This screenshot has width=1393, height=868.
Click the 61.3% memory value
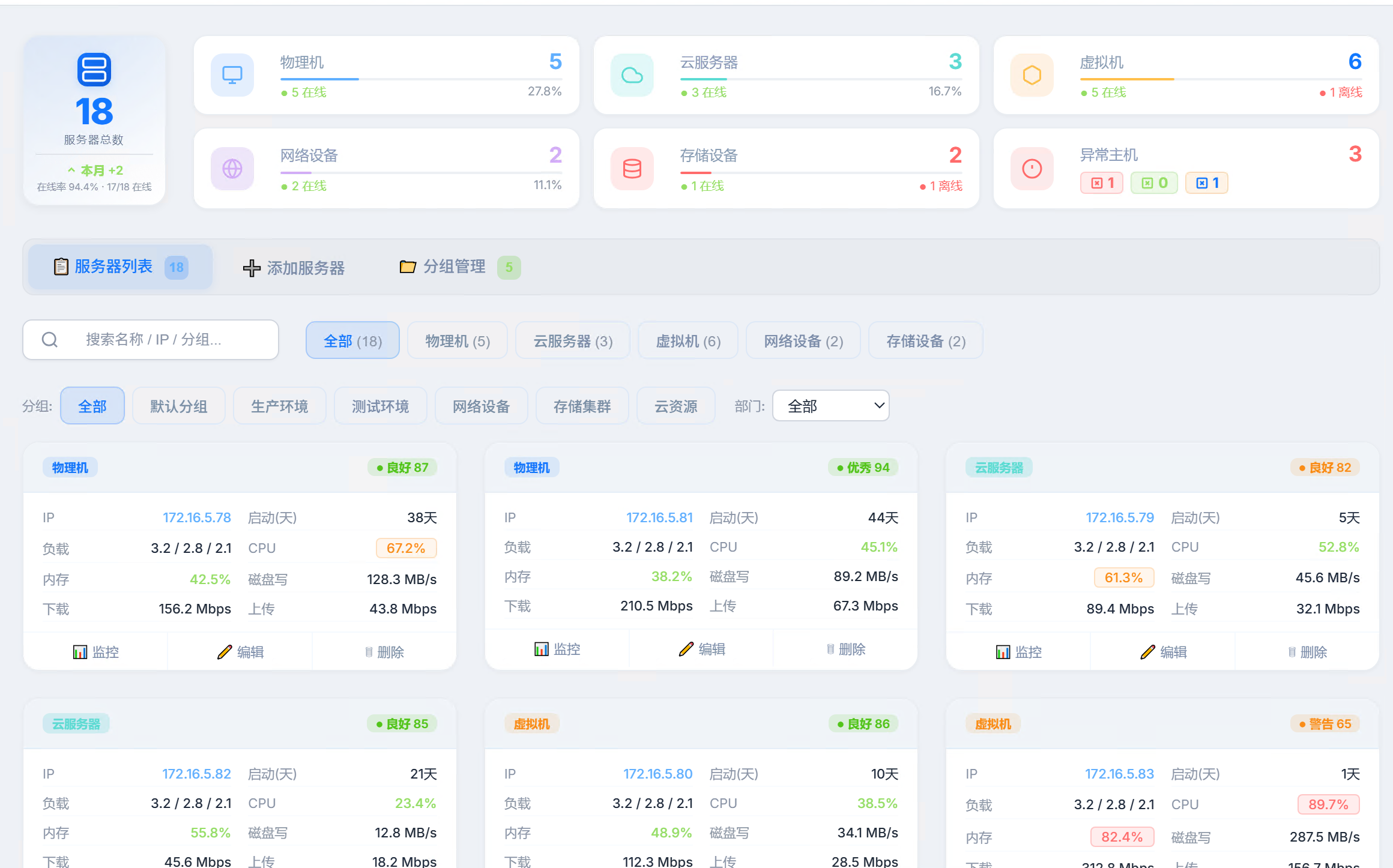tap(1124, 577)
